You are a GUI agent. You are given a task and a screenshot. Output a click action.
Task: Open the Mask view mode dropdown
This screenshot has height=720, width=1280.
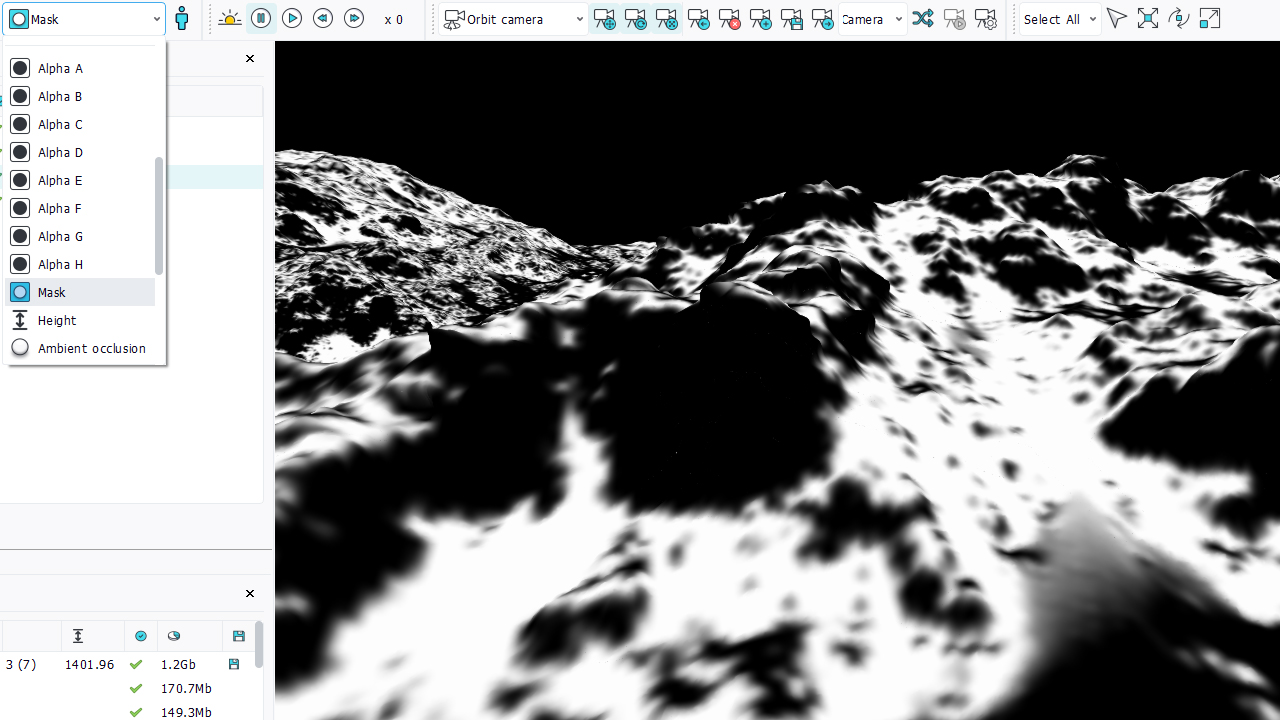(84, 19)
